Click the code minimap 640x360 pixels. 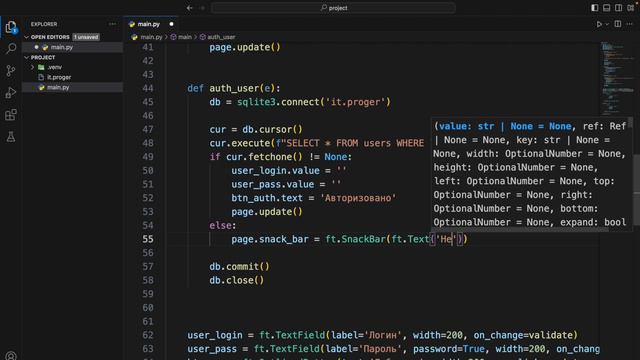617,78
